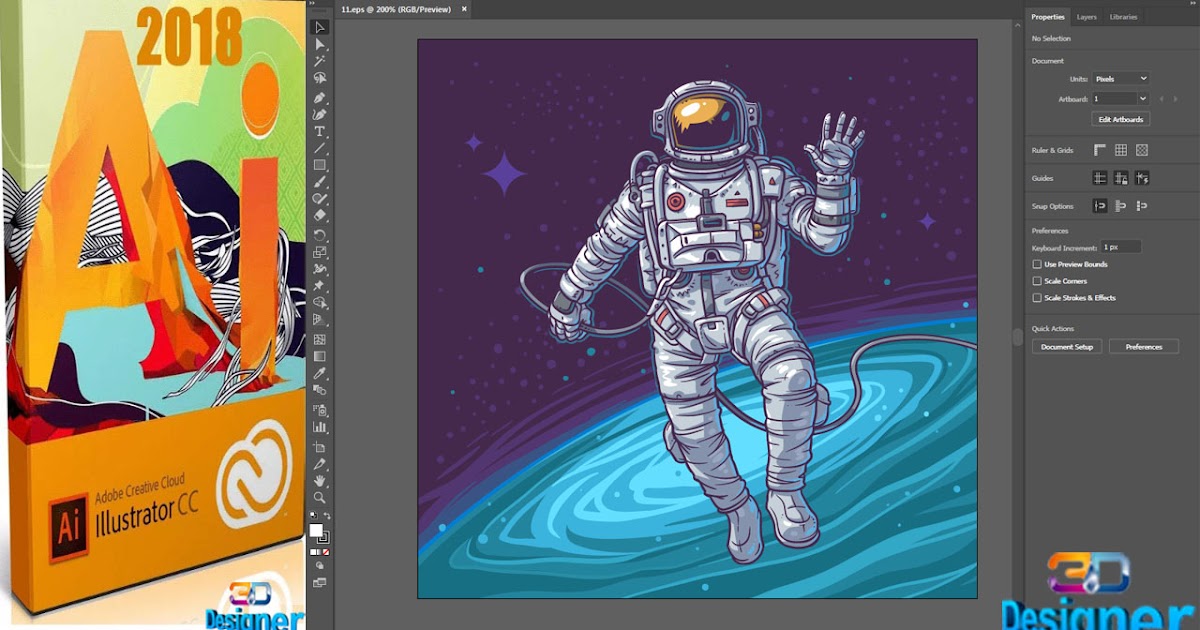Select the Rectangle tool
The width and height of the screenshot is (1200, 630).
(320, 164)
